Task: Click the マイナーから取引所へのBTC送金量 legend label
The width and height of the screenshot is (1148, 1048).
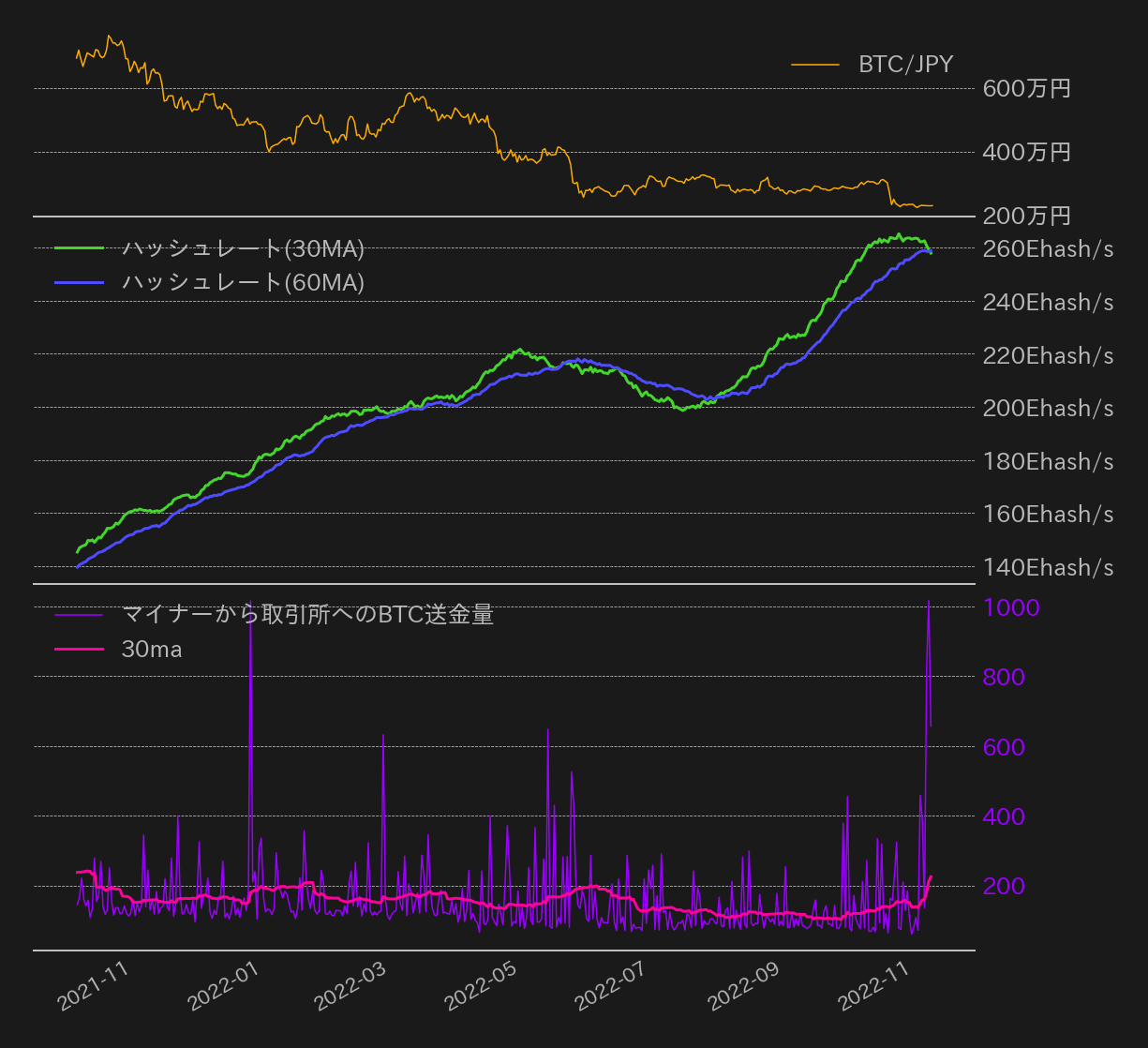Action: [307, 615]
